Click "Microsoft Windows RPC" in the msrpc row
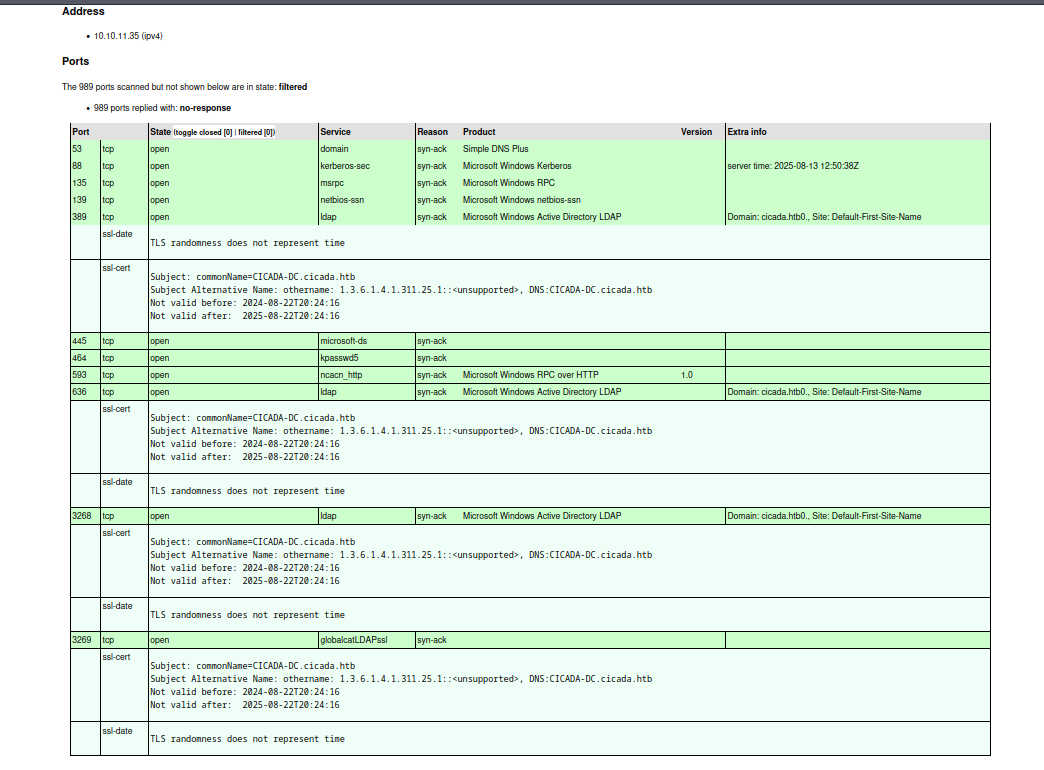Viewport: 1044px width, 770px height. (x=509, y=183)
